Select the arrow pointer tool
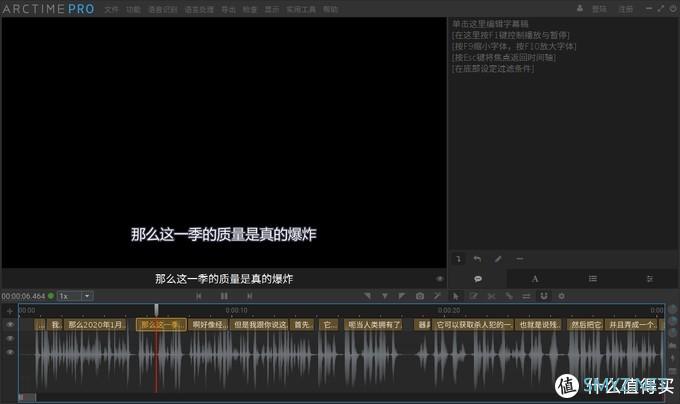The image size is (680, 404). [455, 296]
